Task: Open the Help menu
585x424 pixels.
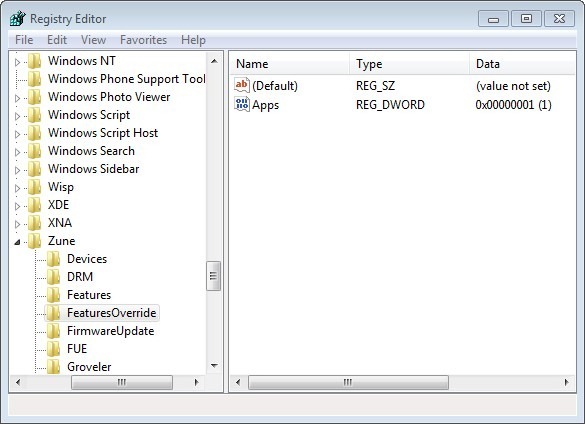Action: pyautogui.click(x=193, y=40)
